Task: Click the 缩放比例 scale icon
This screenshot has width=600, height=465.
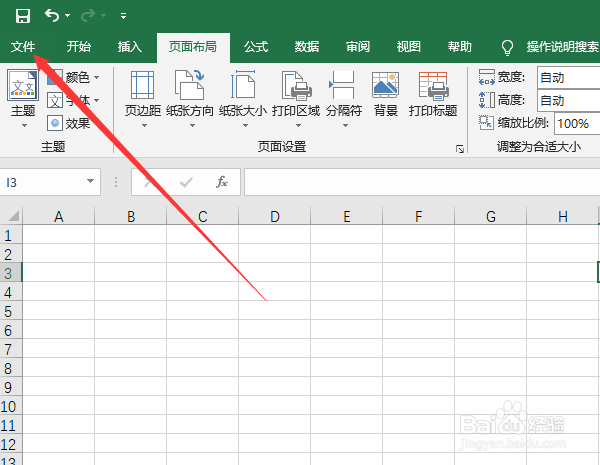Action: (486, 123)
